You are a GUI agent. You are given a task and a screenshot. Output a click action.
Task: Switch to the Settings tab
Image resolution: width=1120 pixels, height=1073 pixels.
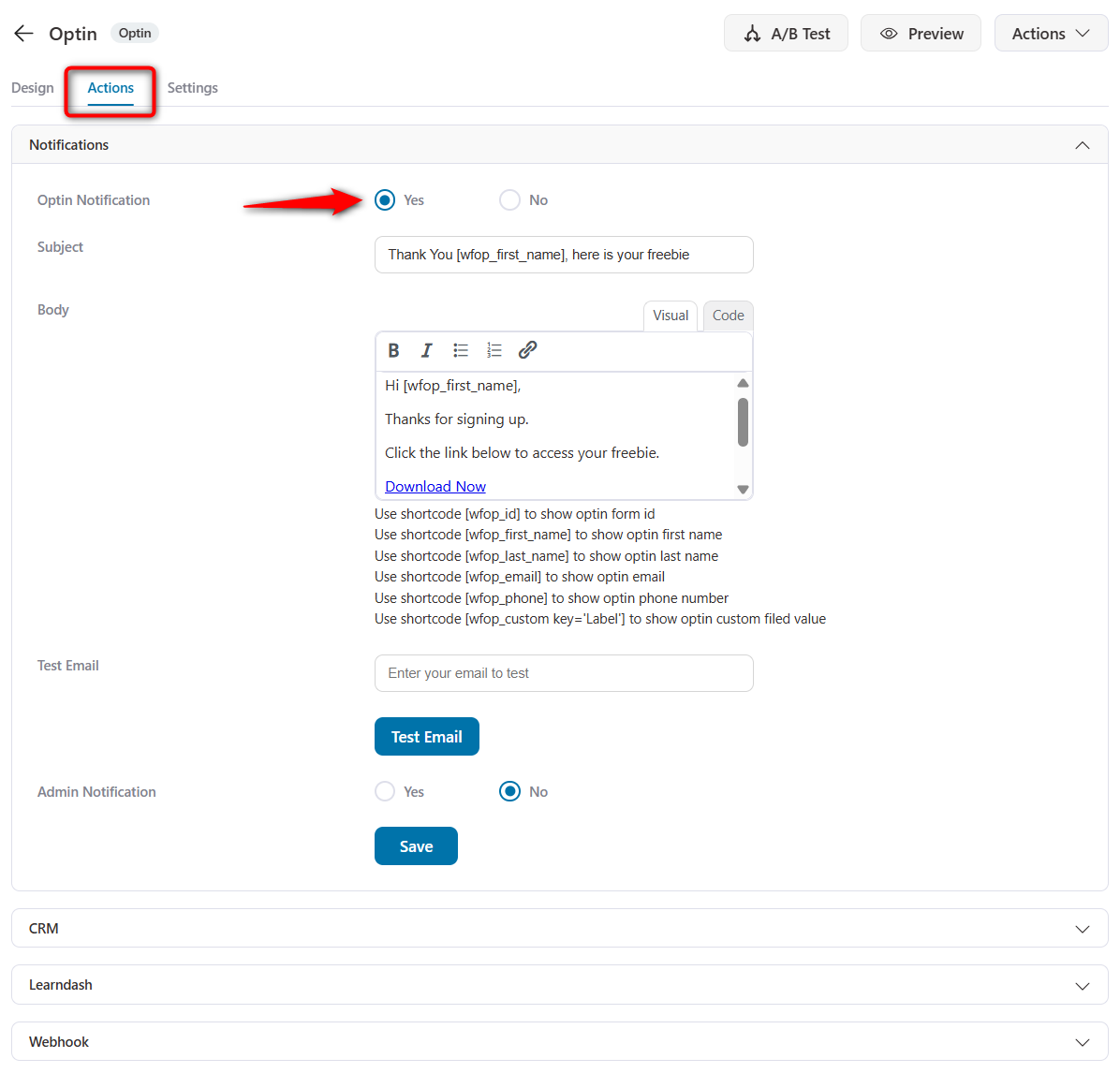pos(192,88)
